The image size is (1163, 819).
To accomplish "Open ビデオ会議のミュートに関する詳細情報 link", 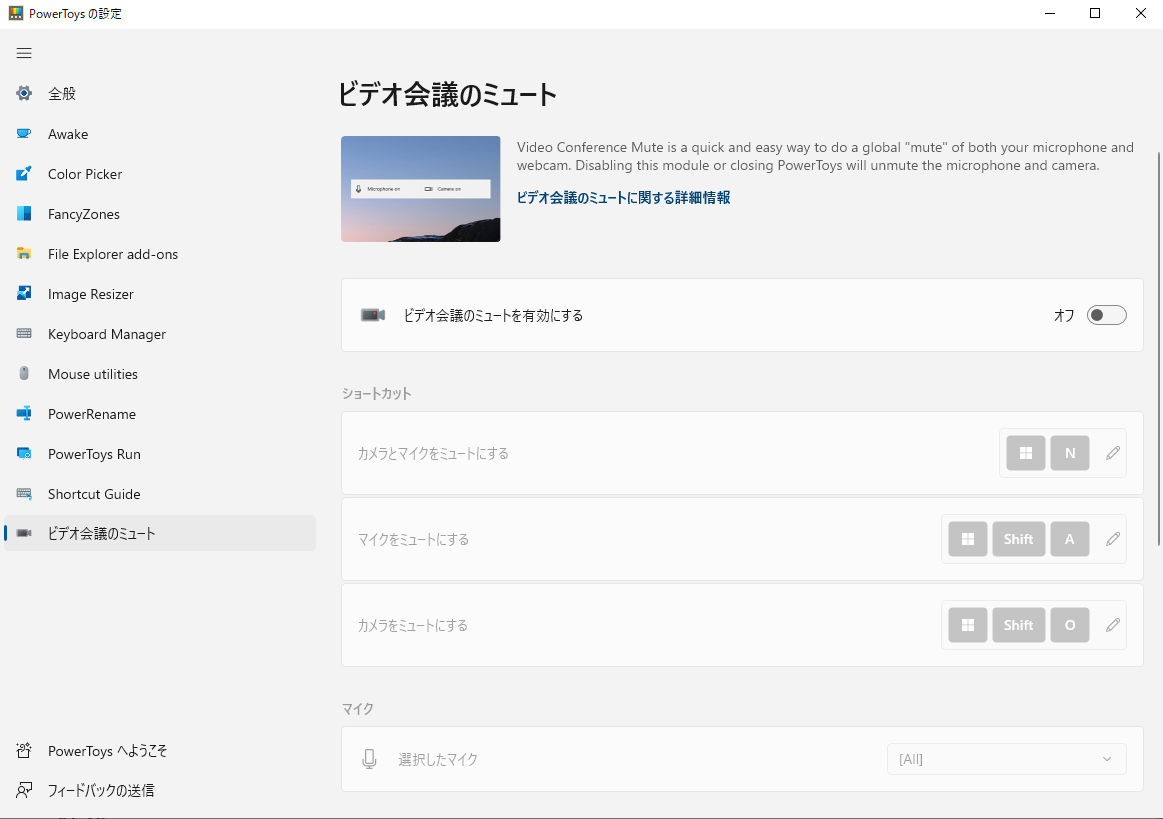I will (x=623, y=197).
